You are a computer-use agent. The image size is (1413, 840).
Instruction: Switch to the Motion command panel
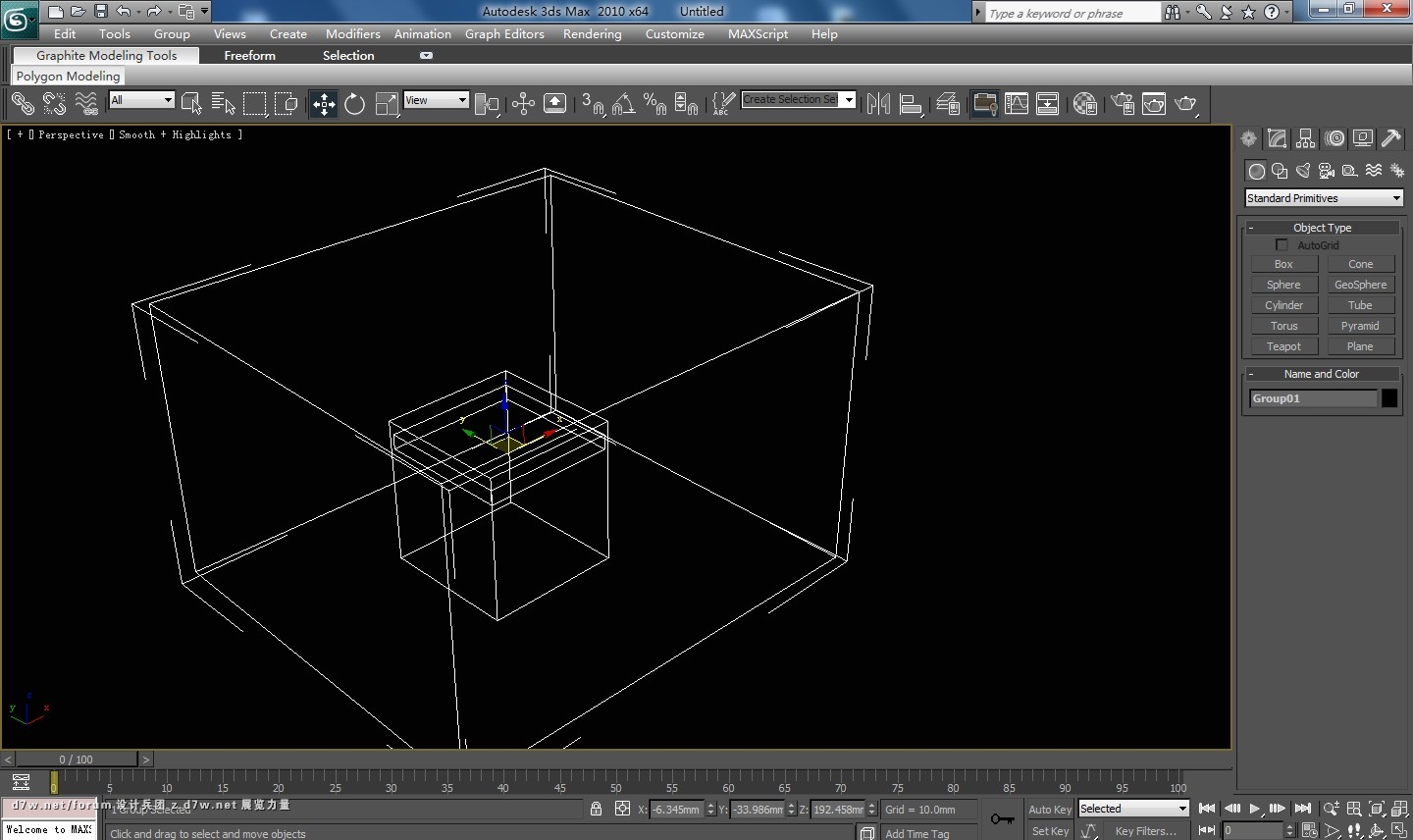click(x=1334, y=138)
